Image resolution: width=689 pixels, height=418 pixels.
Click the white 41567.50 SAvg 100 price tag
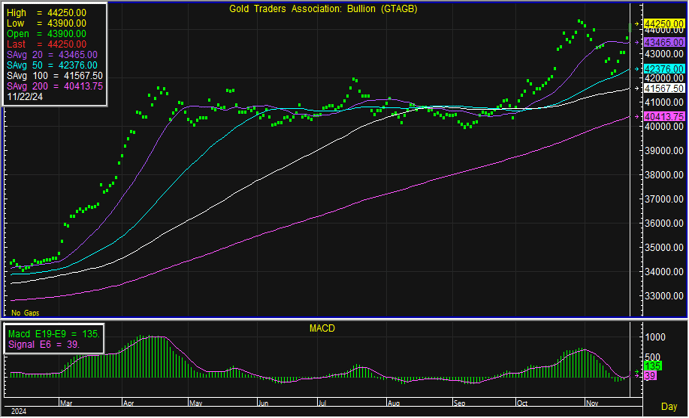663,88
